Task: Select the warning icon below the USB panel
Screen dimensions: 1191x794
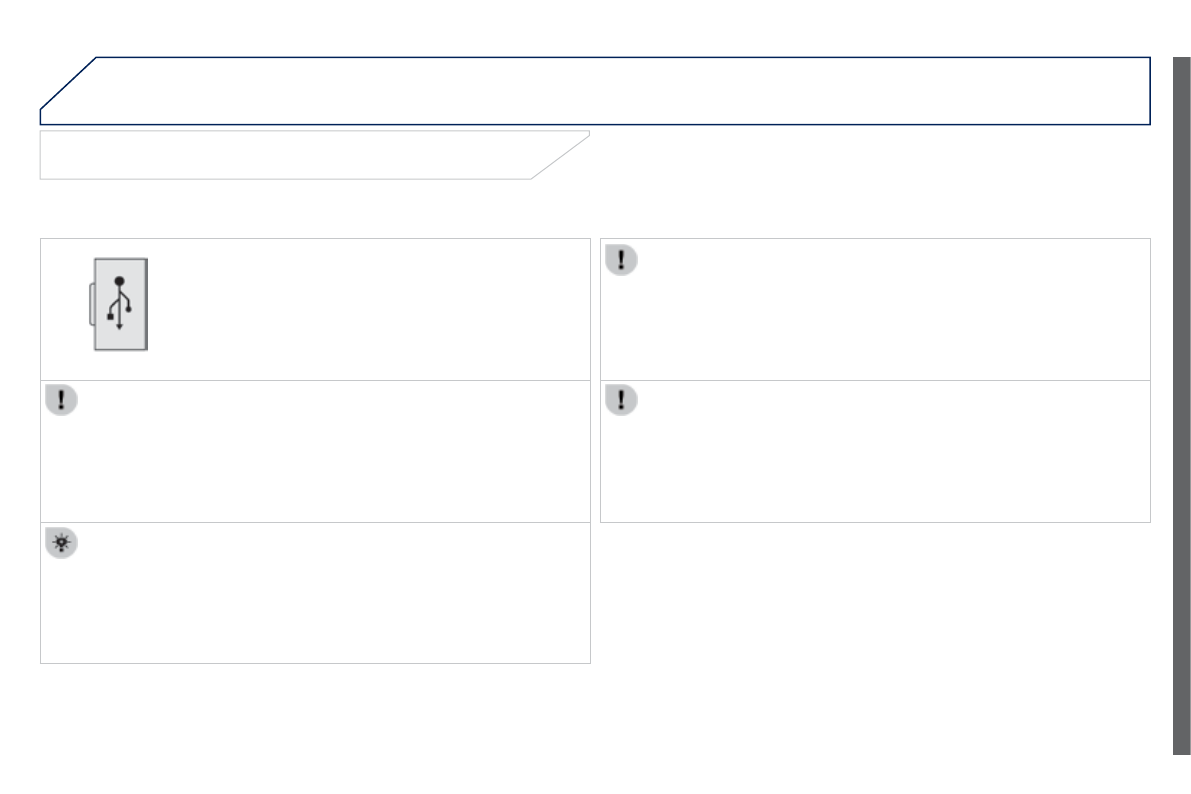Action: 61,401
